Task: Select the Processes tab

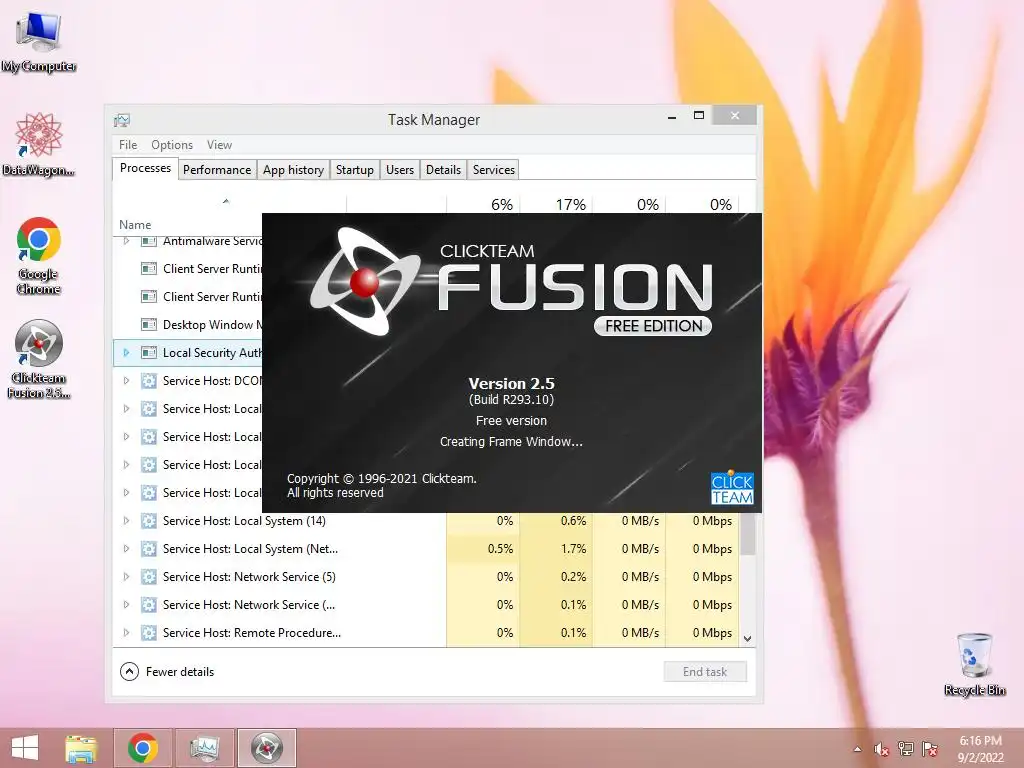Action: pos(145,168)
